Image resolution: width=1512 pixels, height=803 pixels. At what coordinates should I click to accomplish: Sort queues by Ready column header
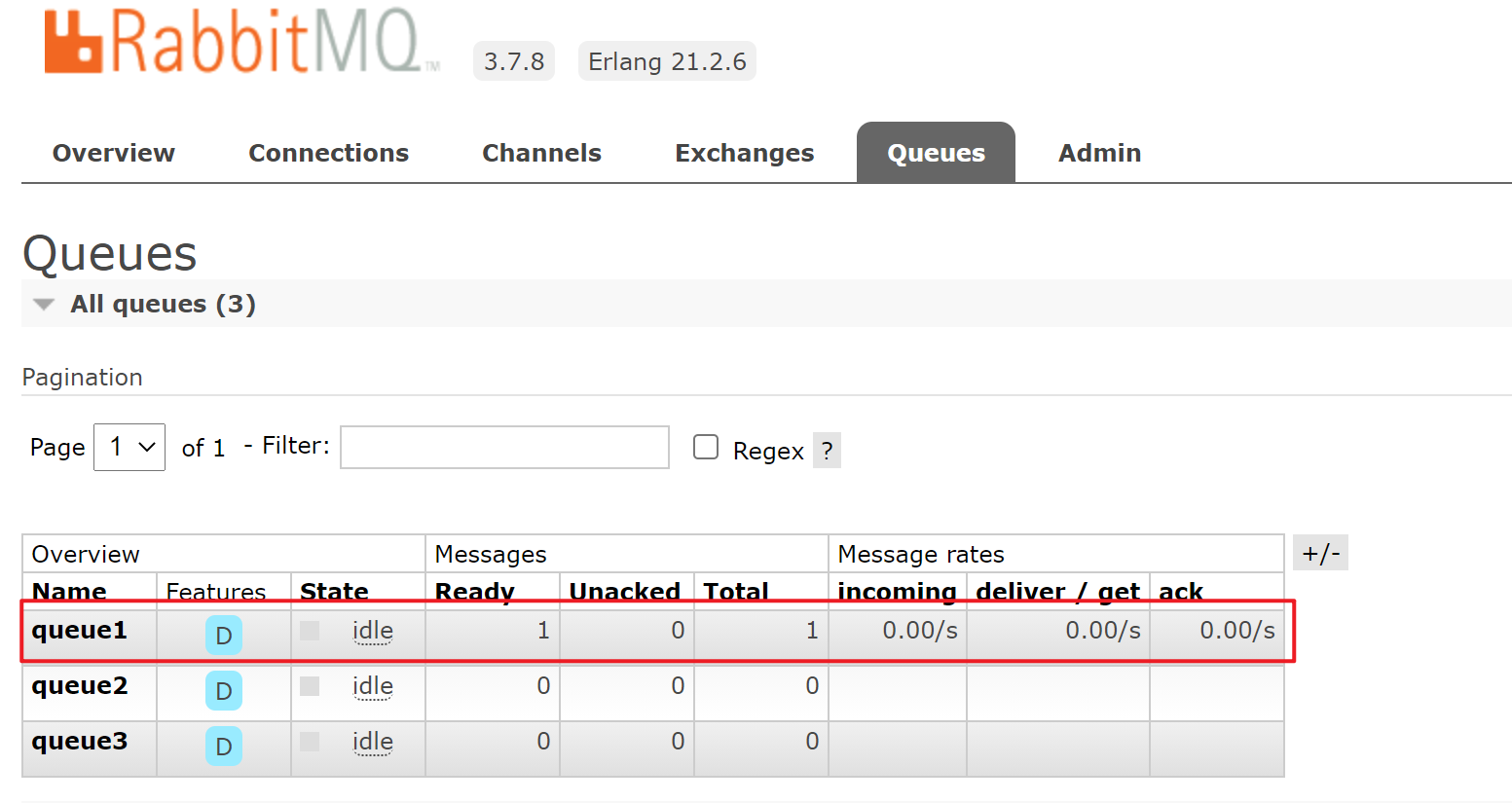click(x=474, y=591)
